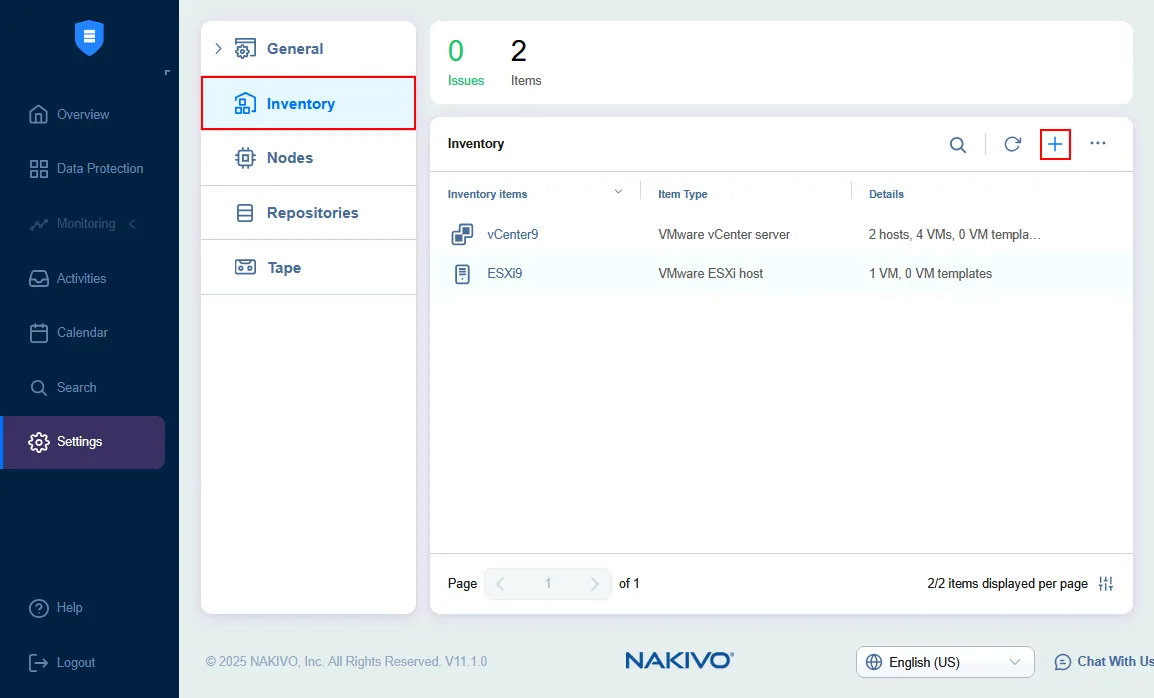Click the Help question mark icon

[x=38, y=608]
